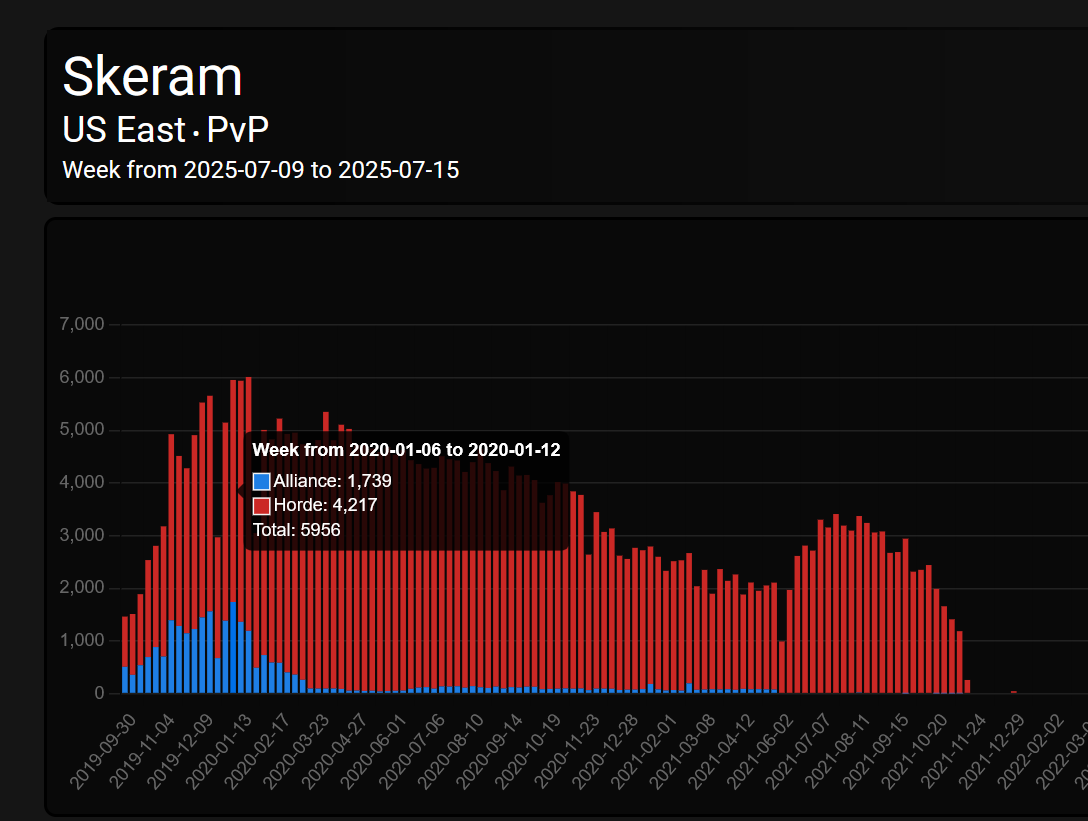This screenshot has width=1088, height=821.
Task: Click the 2021-08-11 x-axis date label
Action: [x=836, y=752]
